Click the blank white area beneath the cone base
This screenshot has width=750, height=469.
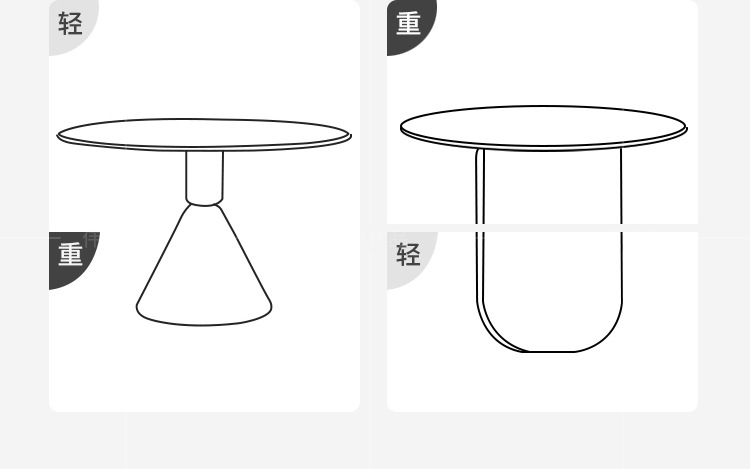coord(204,368)
